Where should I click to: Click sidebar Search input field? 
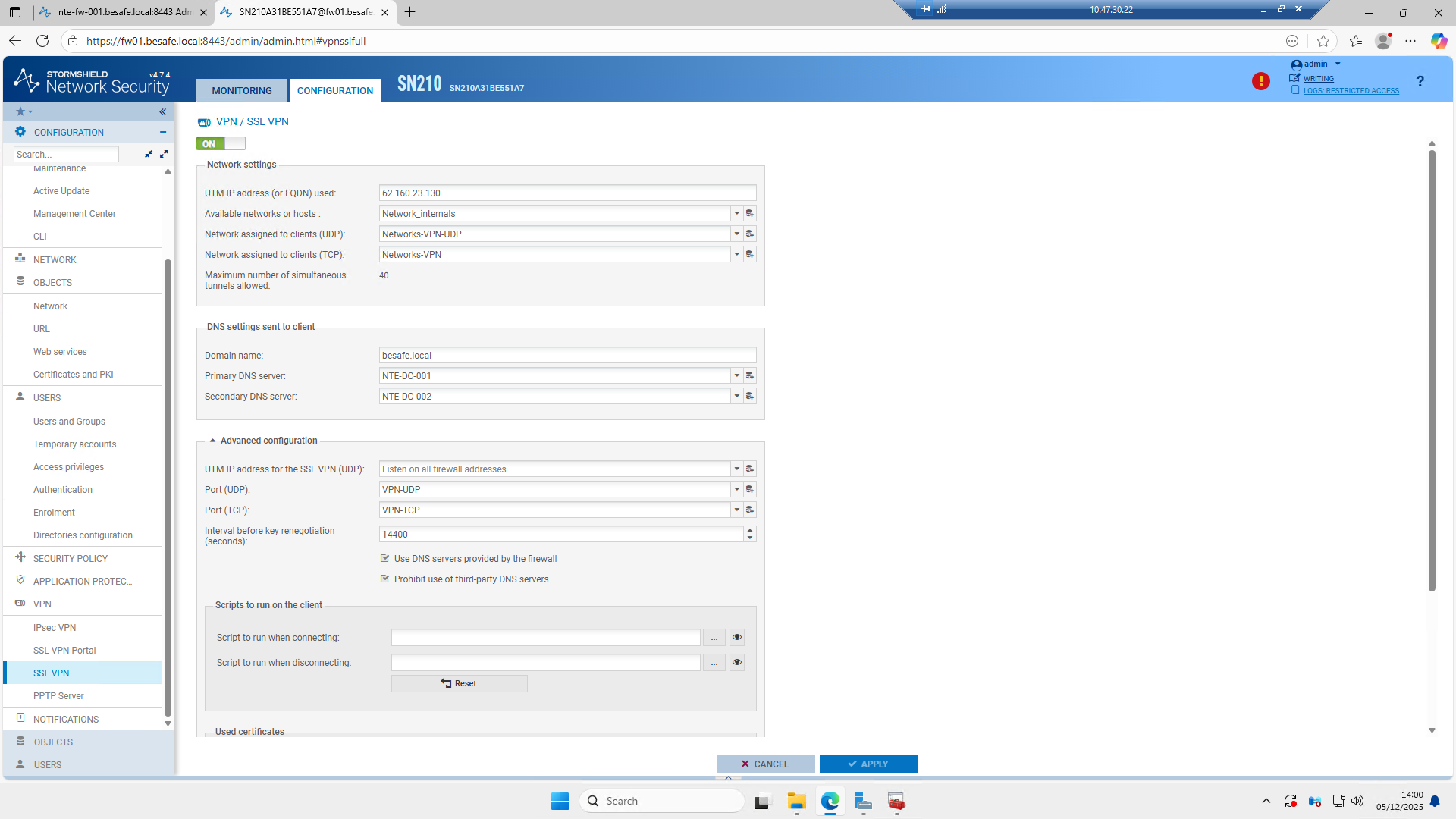tap(66, 154)
